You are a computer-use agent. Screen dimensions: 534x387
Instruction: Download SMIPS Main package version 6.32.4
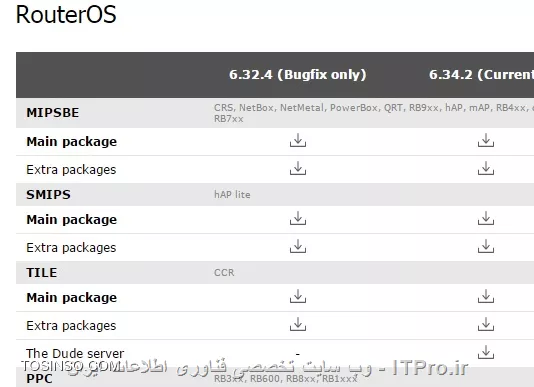[298, 218]
